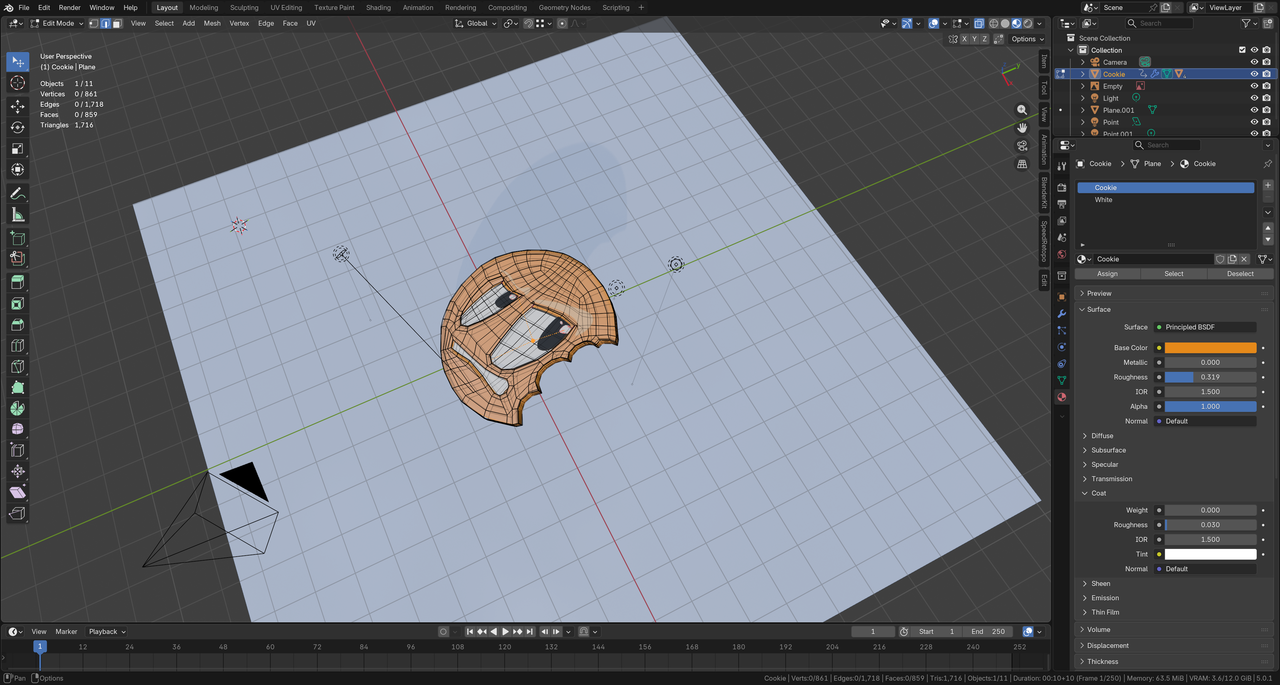Switch to the UV Editing workspace tab
1280x685 pixels.
286,7
